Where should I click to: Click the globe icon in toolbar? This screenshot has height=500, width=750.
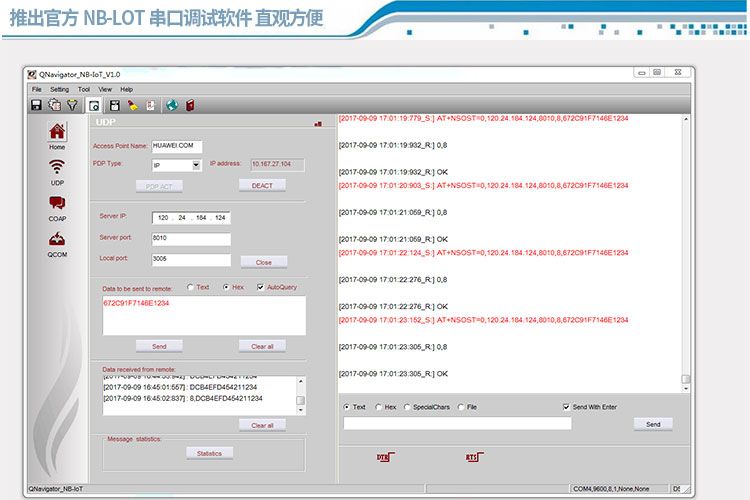coord(172,105)
